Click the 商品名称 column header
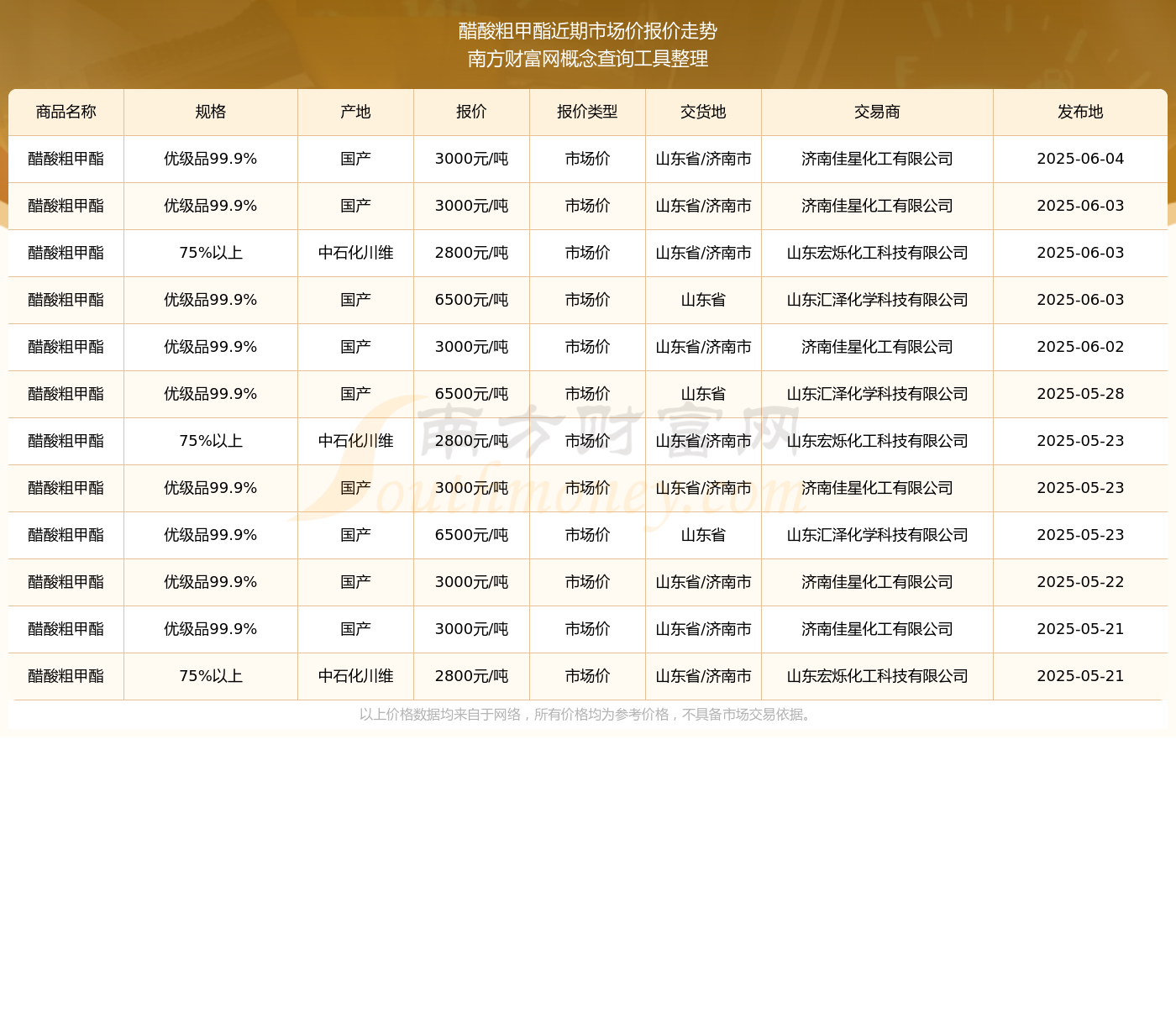Viewport: 1176px width, 1012px height. [x=66, y=112]
